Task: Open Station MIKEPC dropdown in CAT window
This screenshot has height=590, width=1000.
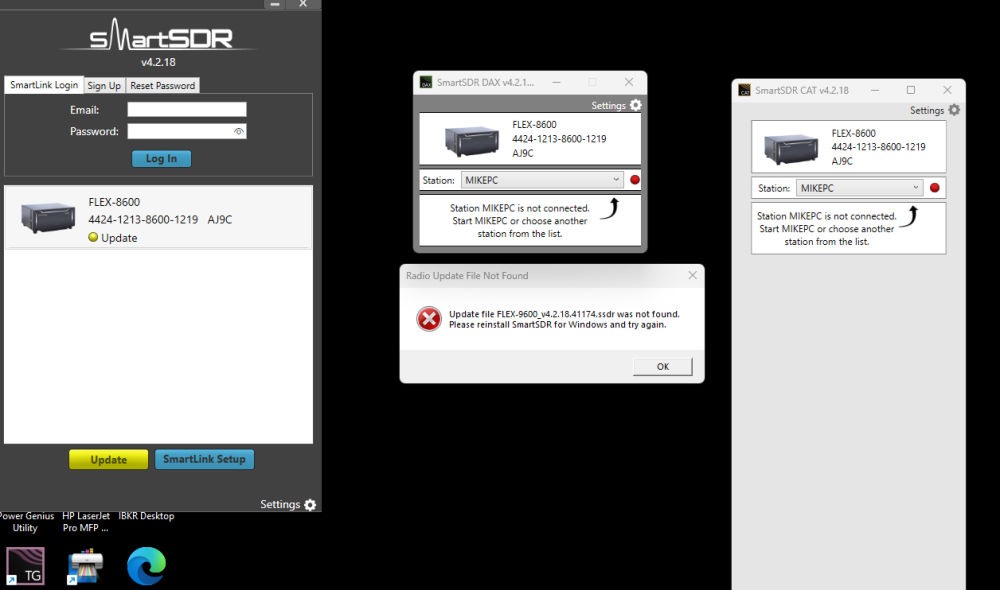Action: (x=859, y=188)
